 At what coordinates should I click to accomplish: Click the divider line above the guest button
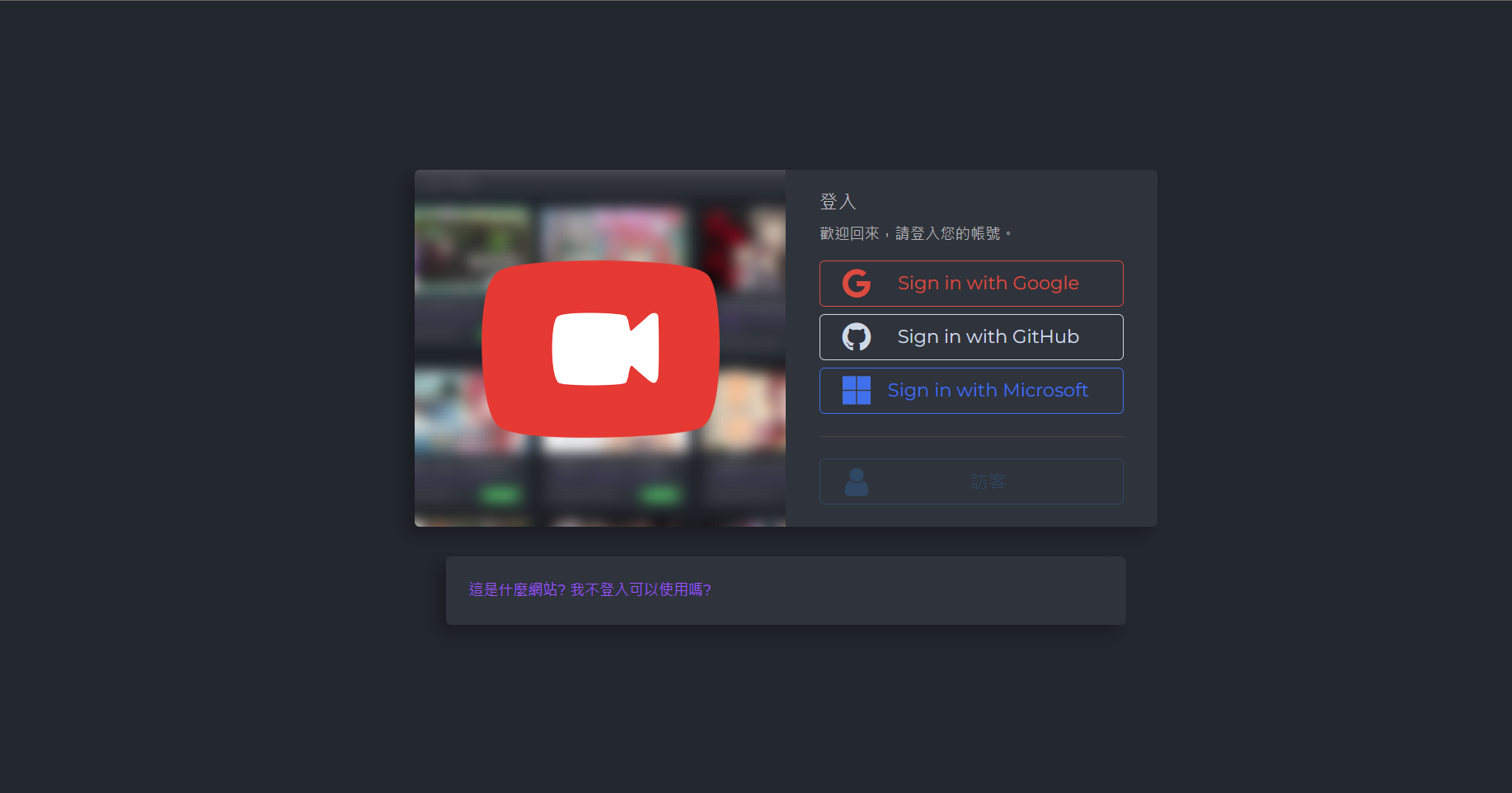[971, 437]
